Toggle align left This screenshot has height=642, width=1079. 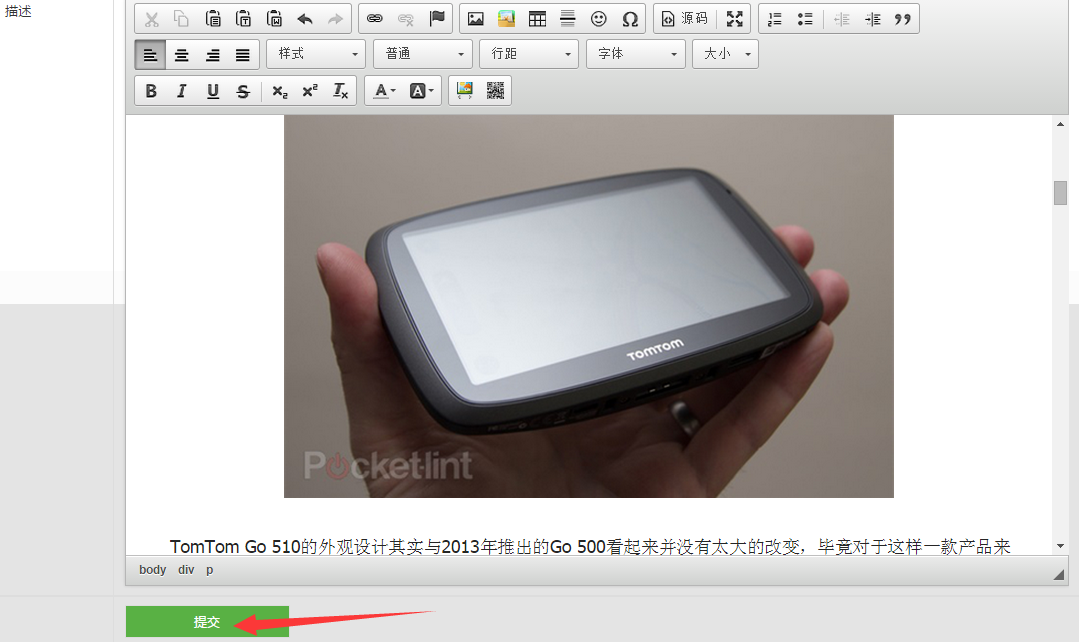pos(150,55)
